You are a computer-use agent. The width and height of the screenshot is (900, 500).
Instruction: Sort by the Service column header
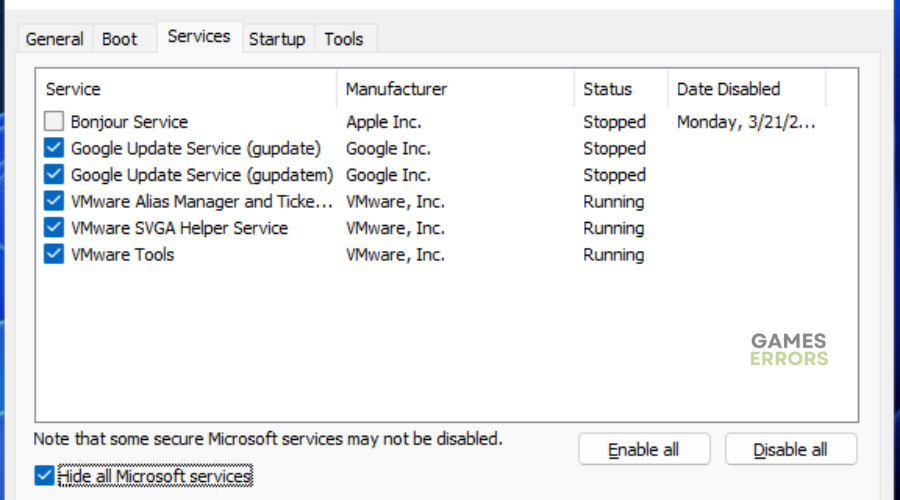click(x=187, y=89)
